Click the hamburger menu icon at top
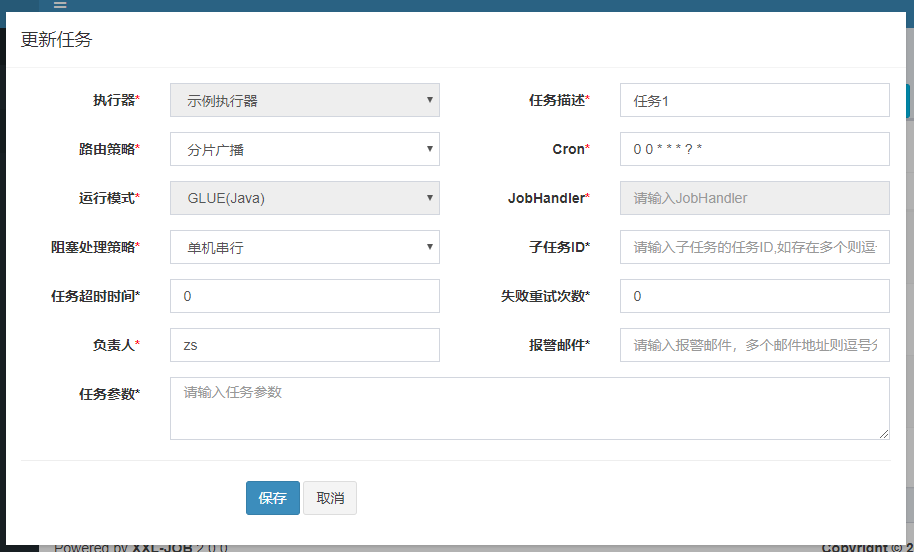Viewport: 914px width, 552px height. (x=60, y=5)
